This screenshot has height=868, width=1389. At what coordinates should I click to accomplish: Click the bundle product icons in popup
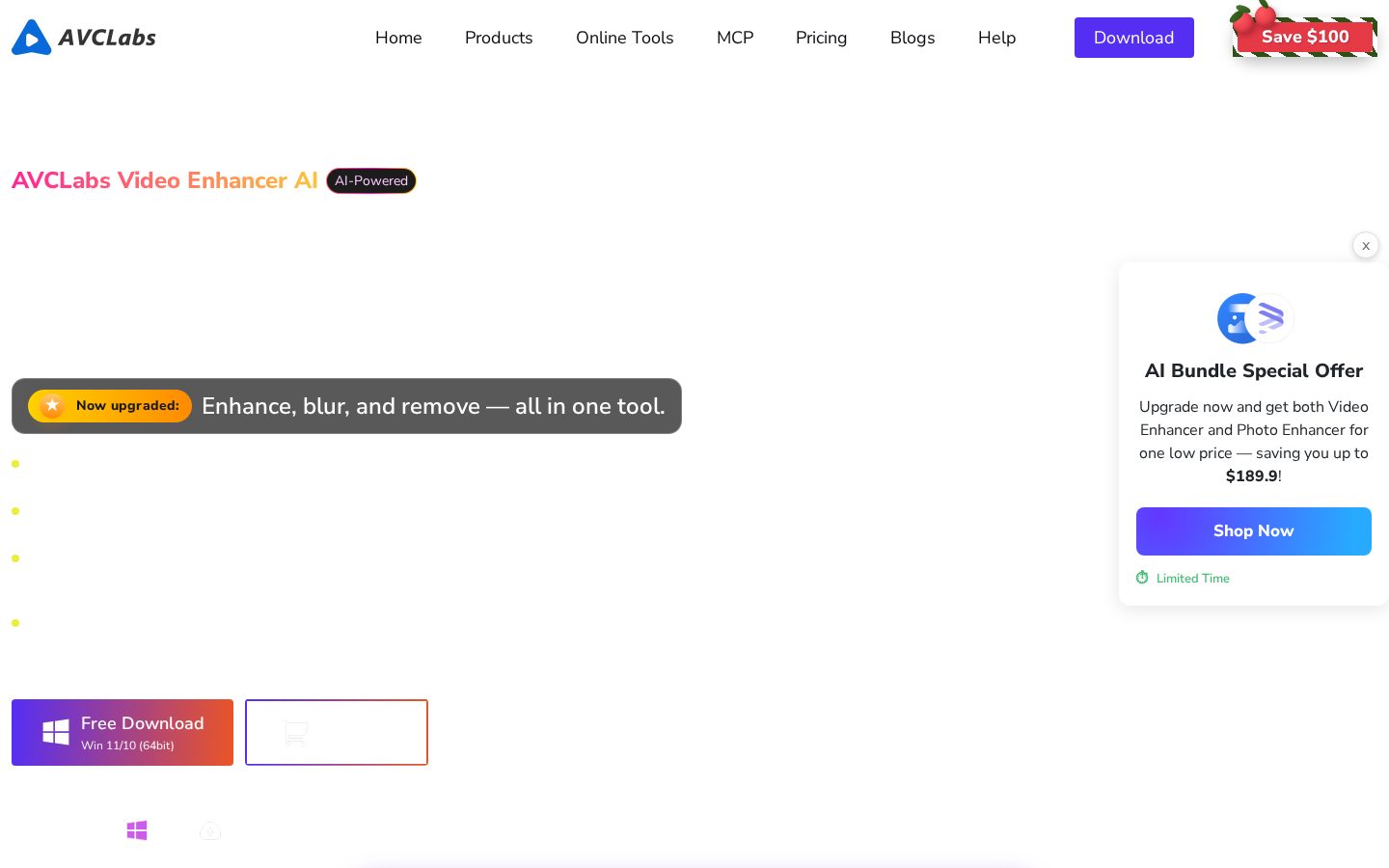click(1255, 318)
